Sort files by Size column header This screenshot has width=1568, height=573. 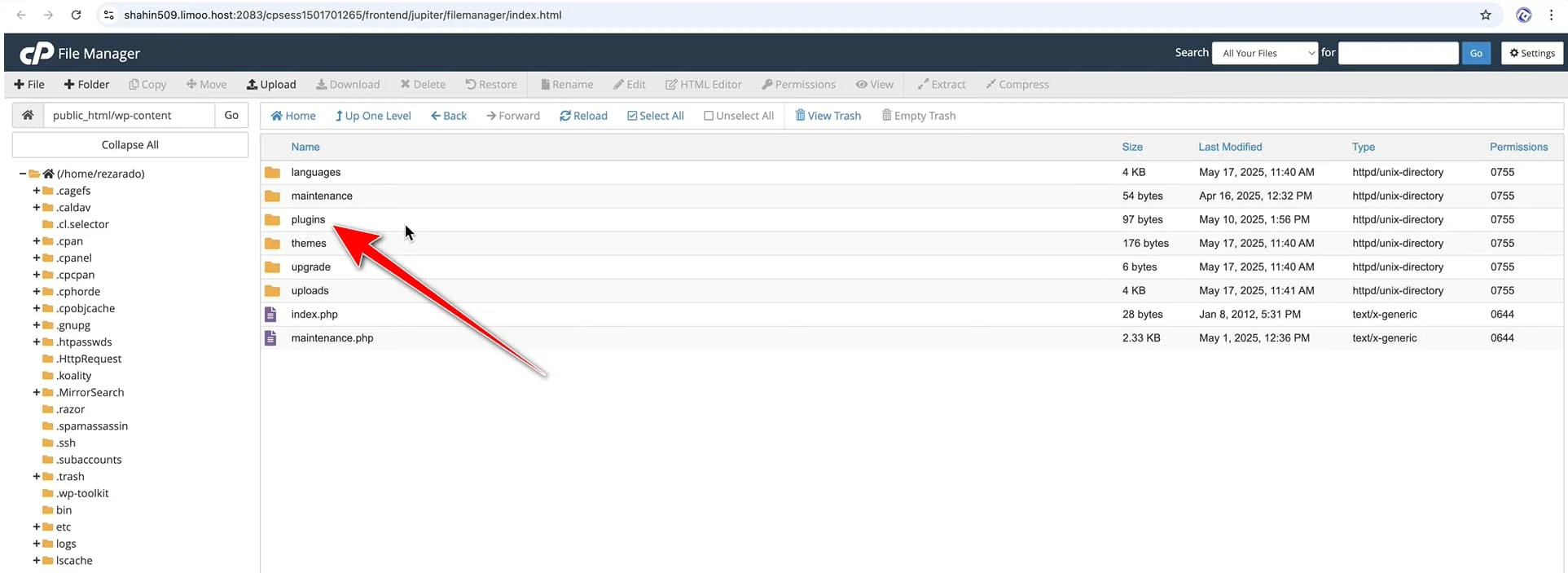(1131, 147)
